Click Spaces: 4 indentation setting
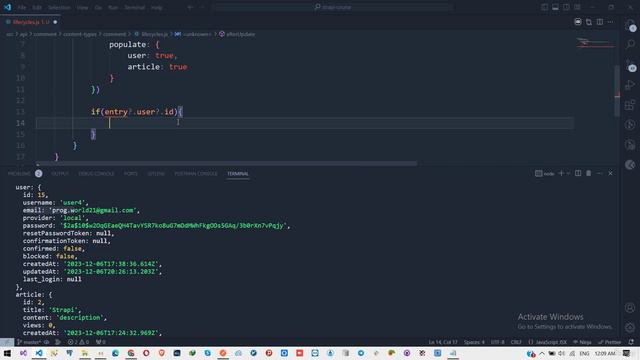This screenshot has height=360, width=640. pos(474,342)
